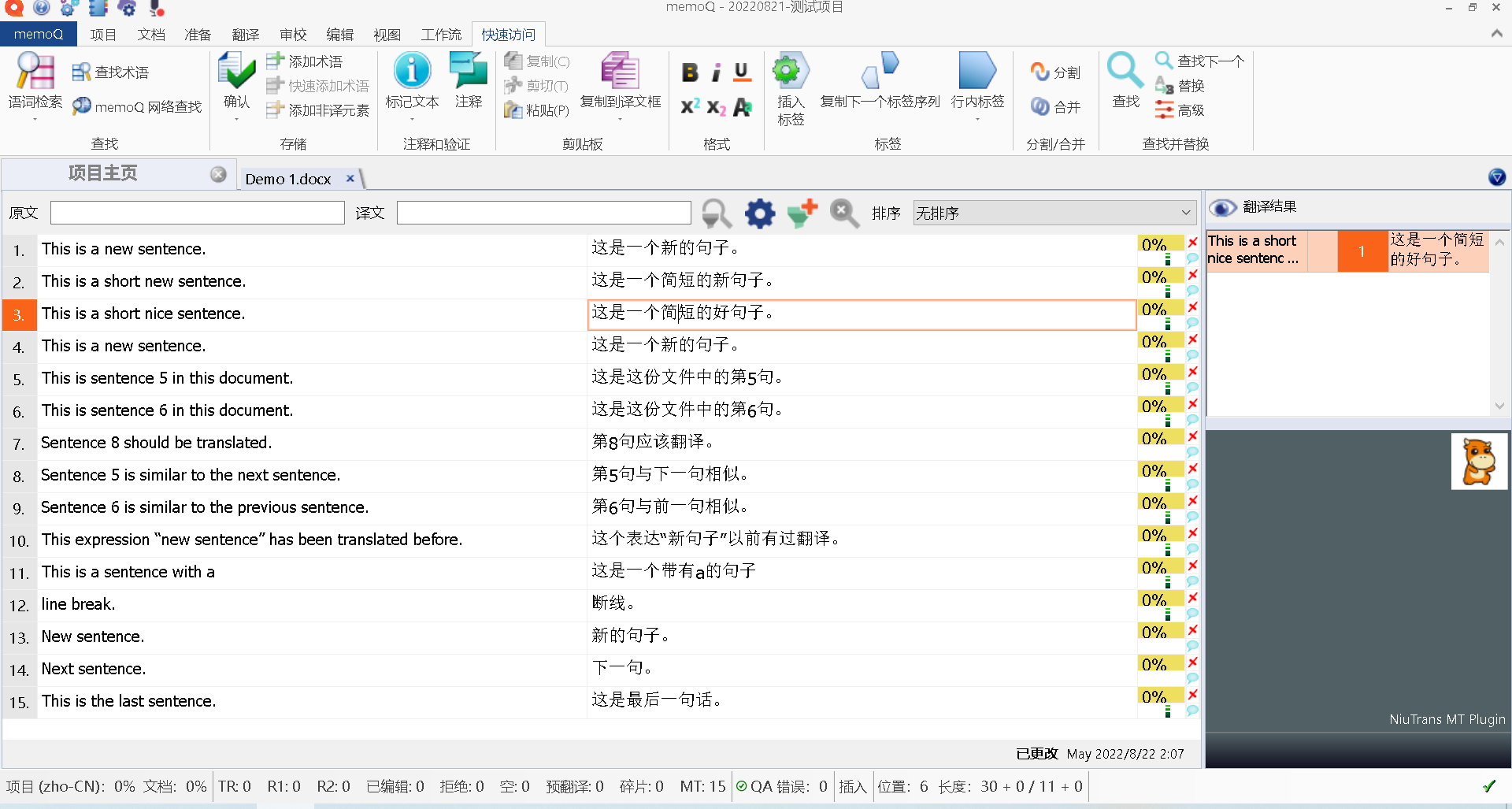Image resolution: width=1512 pixels, height=809 pixels.
Task: Click the Add comment note icon
Action: (468, 72)
